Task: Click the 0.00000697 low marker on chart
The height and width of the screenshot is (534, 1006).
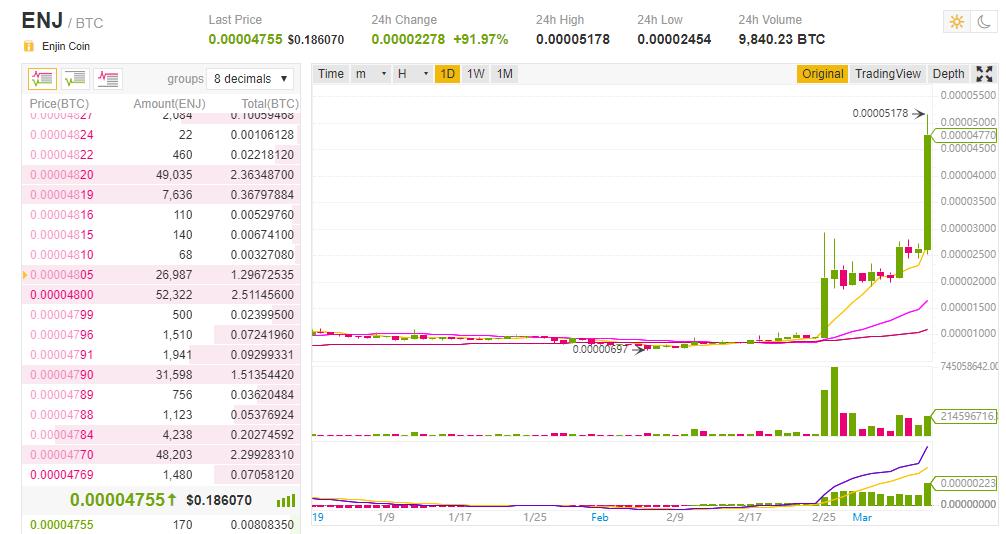Action: click(600, 349)
